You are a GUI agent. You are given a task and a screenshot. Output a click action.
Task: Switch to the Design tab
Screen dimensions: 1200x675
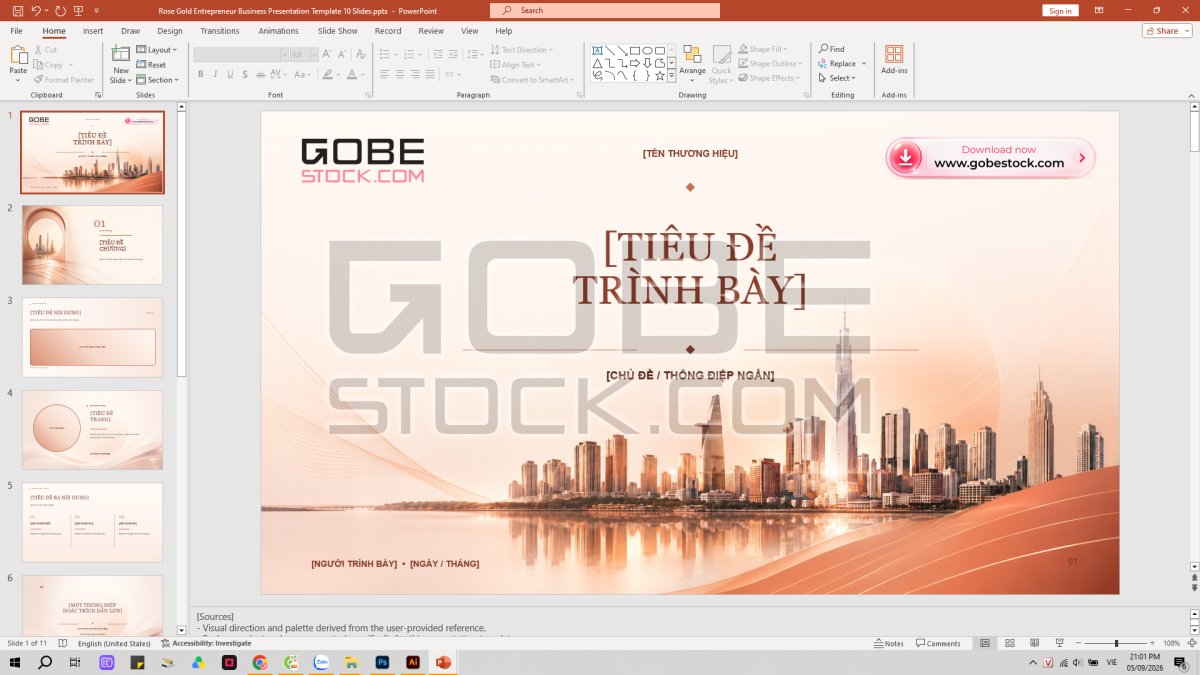(x=170, y=31)
